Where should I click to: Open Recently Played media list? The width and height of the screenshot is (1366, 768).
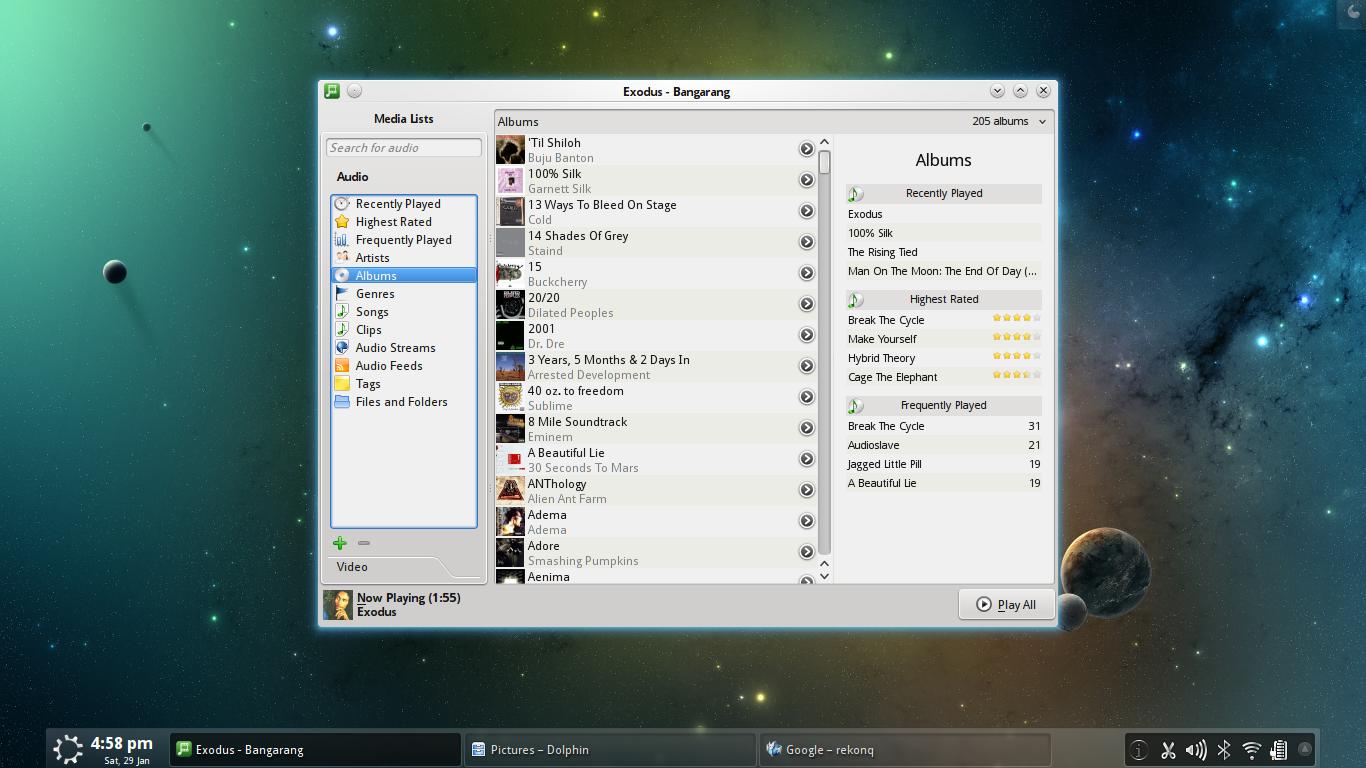point(404,204)
